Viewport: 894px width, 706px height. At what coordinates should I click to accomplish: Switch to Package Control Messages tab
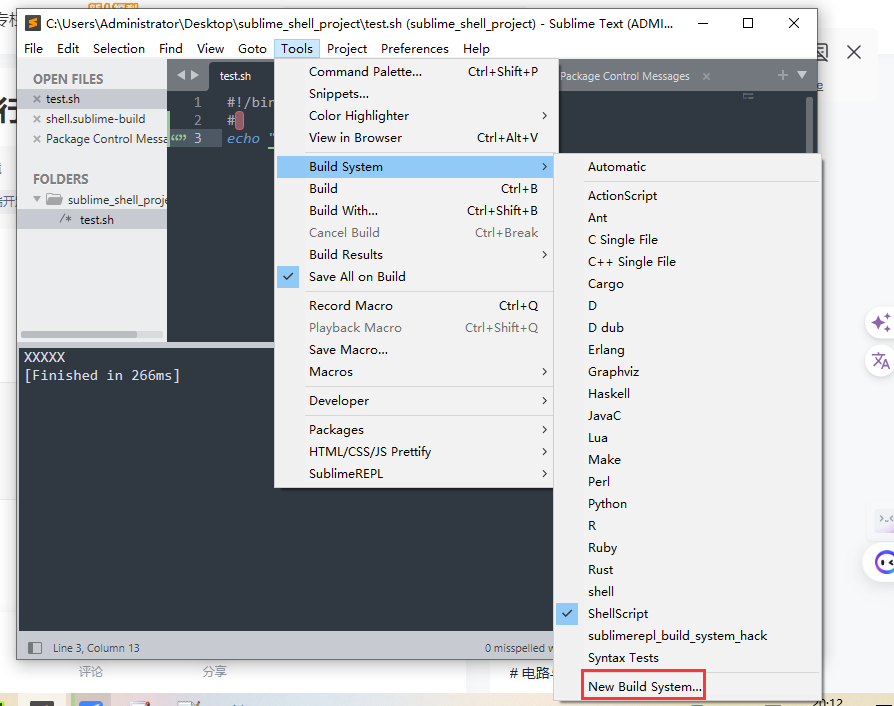point(624,76)
